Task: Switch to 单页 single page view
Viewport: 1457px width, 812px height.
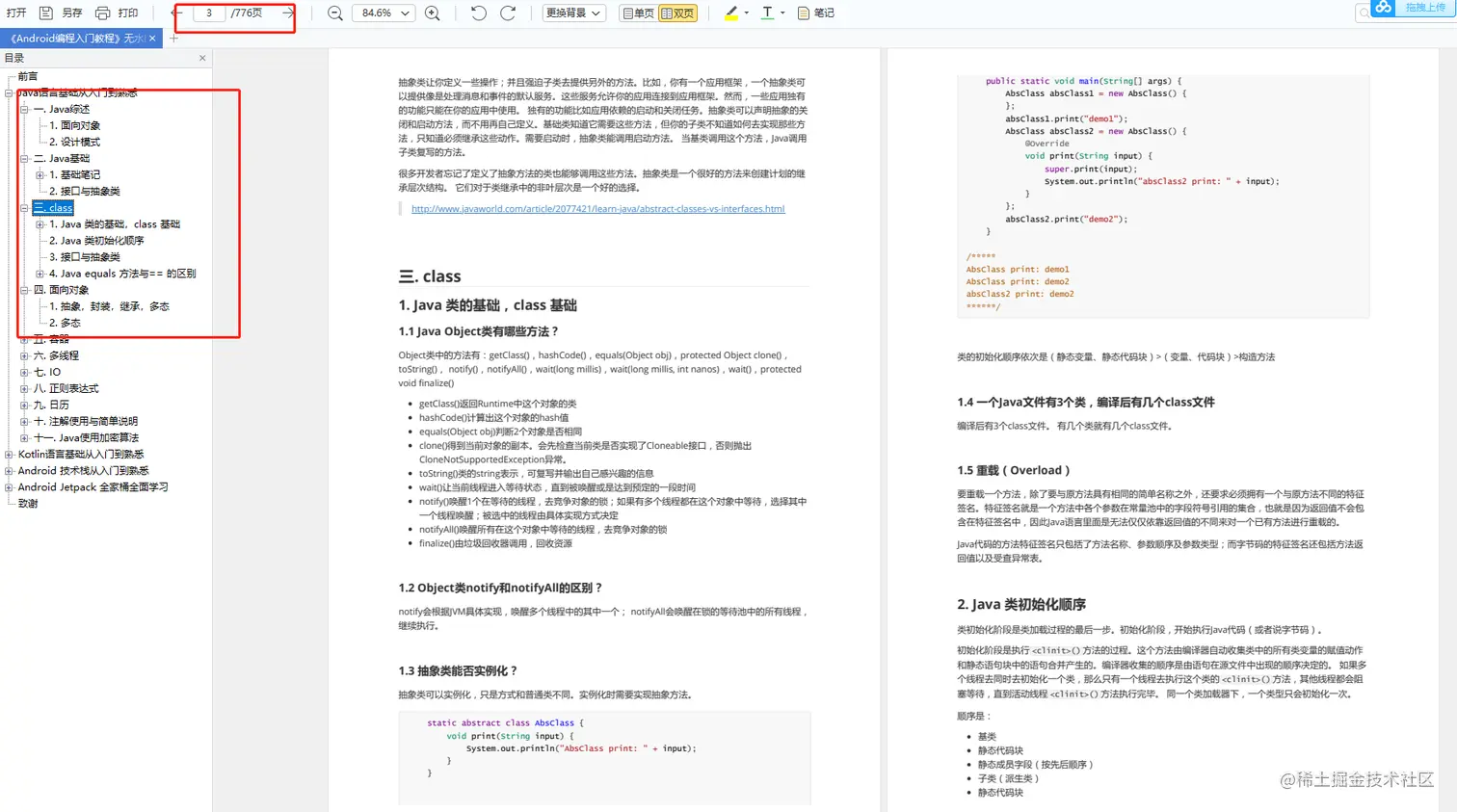Action: coord(638,13)
